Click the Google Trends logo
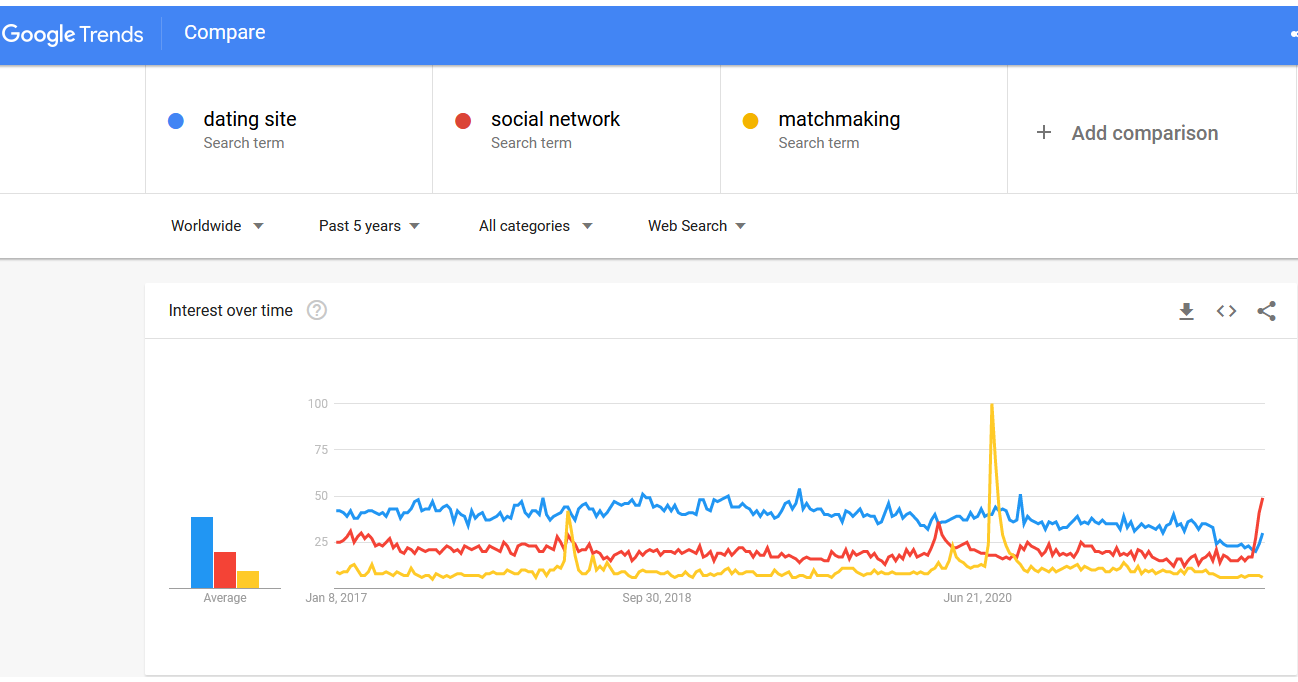This screenshot has width=1298, height=682. (x=72, y=34)
